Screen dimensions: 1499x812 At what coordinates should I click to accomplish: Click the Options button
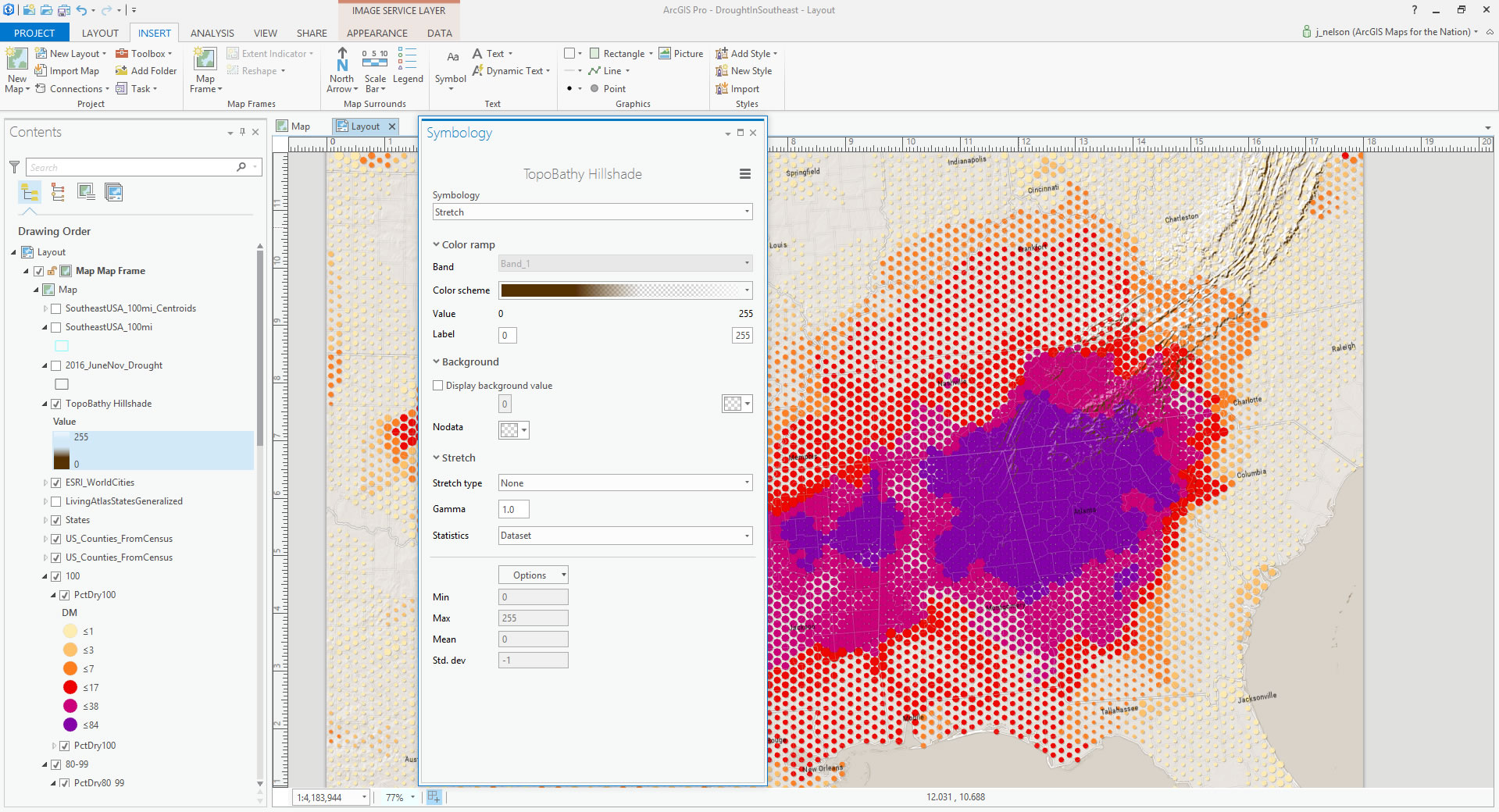tap(533, 575)
